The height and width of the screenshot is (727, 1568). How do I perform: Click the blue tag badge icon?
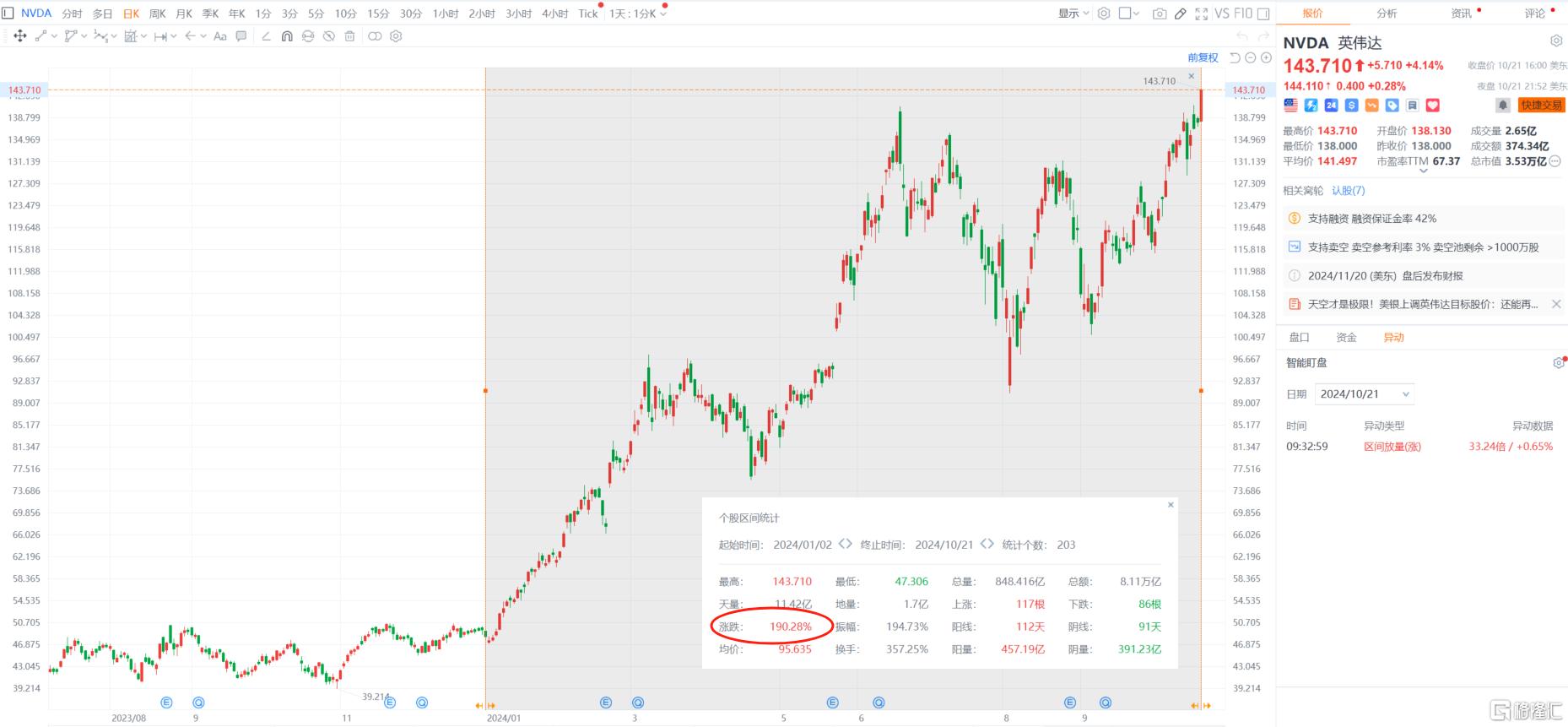pos(1392,106)
